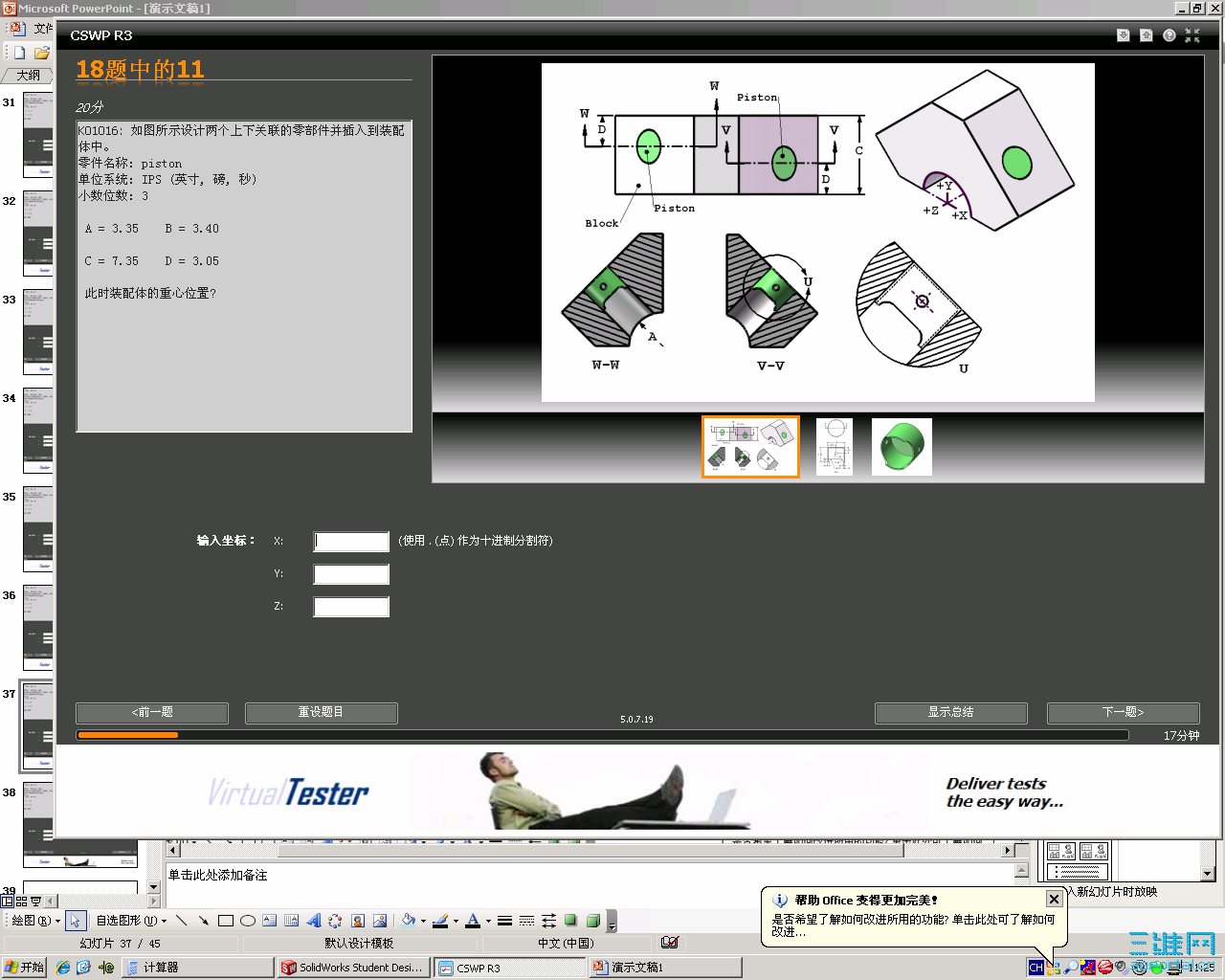
Task: Select the dimensioned sketch thumbnail
Action: coord(835,446)
